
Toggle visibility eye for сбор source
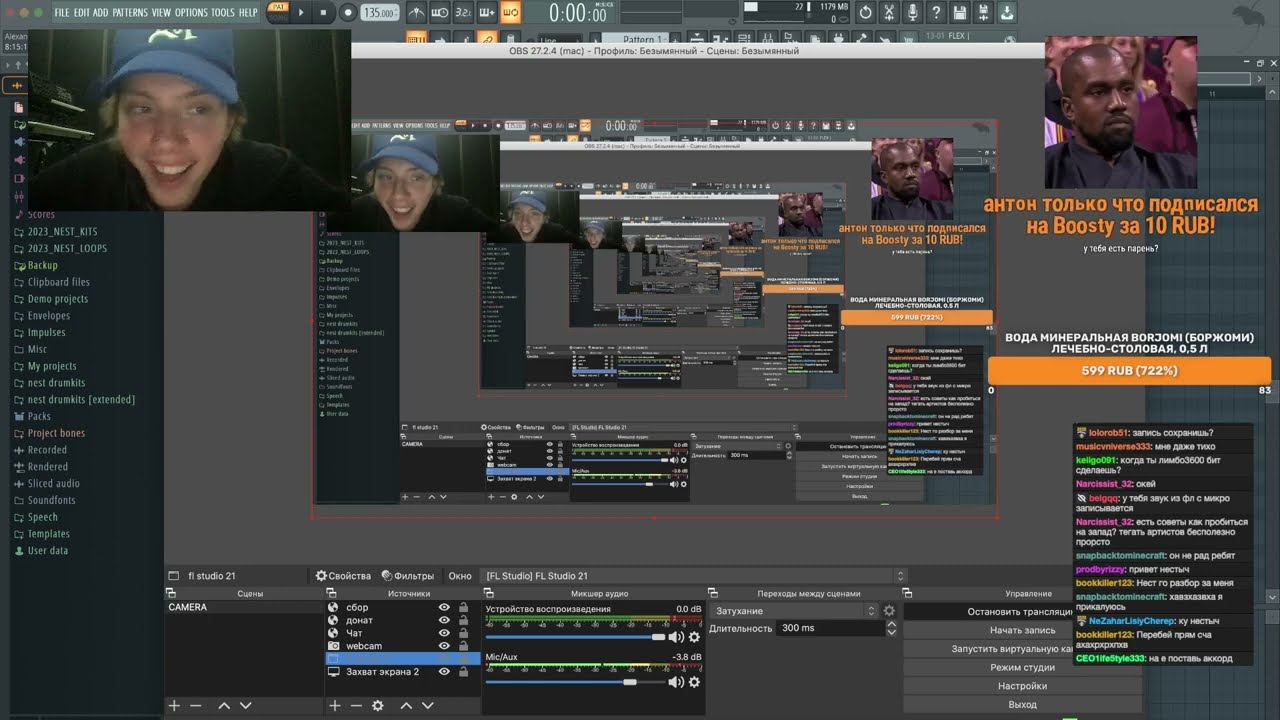pos(444,607)
